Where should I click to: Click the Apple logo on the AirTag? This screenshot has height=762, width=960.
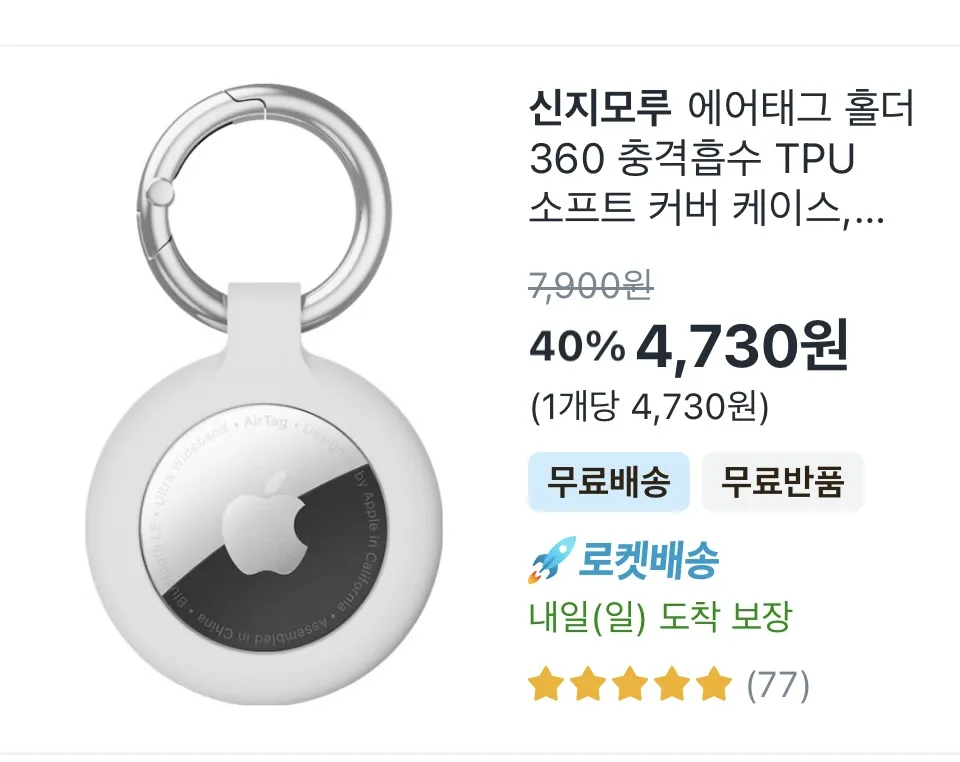(265, 524)
